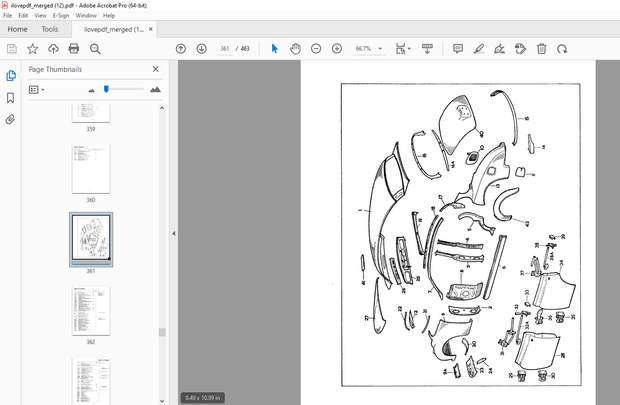Screen dimensions: 620x405
Task: Rotate the page clockwise
Action: (562, 49)
